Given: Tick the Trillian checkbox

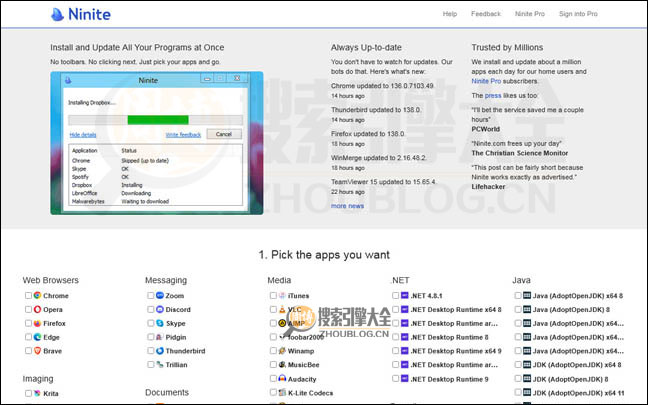Looking at the screenshot, I should click(150, 364).
